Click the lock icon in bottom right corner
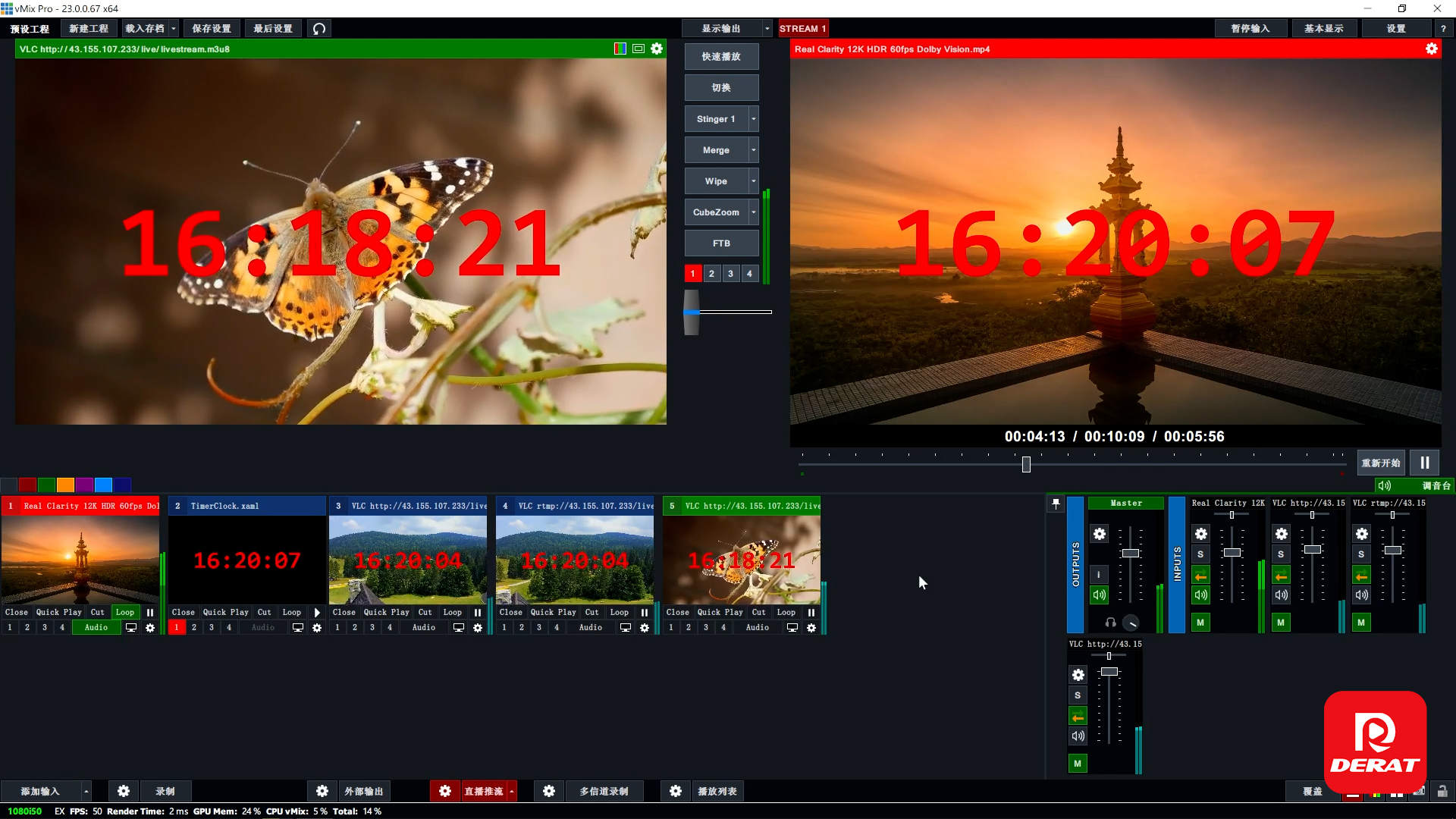The image size is (1456, 819). [1442, 791]
